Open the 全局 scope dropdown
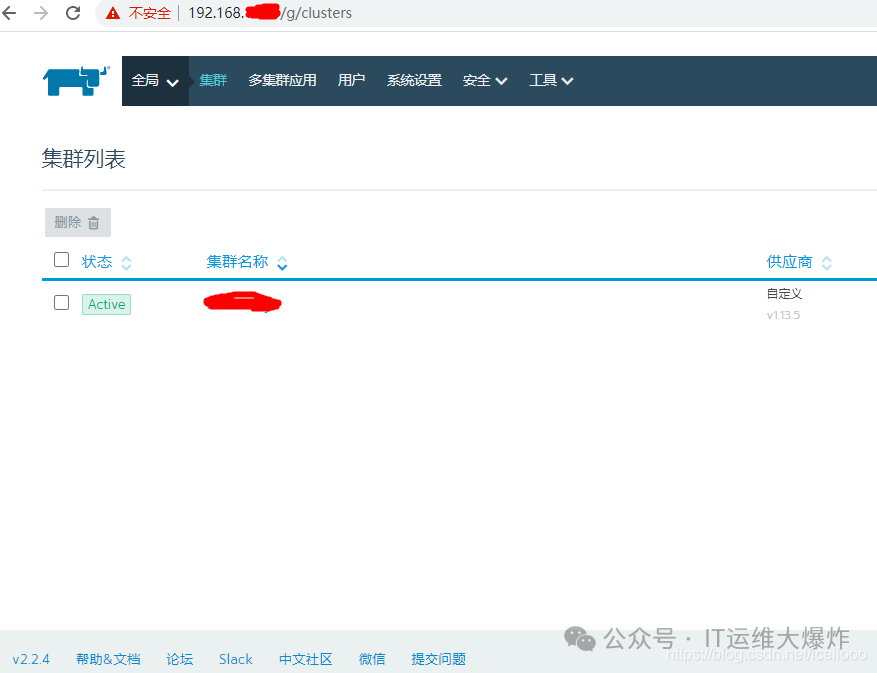The image size is (877, 673). pos(155,81)
